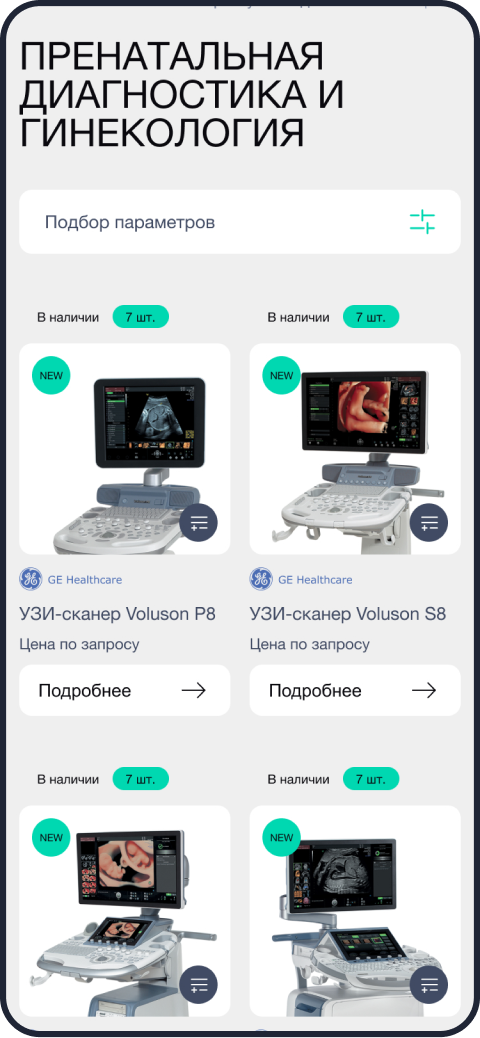Image resolution: width=480 pixels, height=1038 pixels.
Task: Open the УЗИ-сканер Voluson S8 title
Action: click(x=348, y=614)
